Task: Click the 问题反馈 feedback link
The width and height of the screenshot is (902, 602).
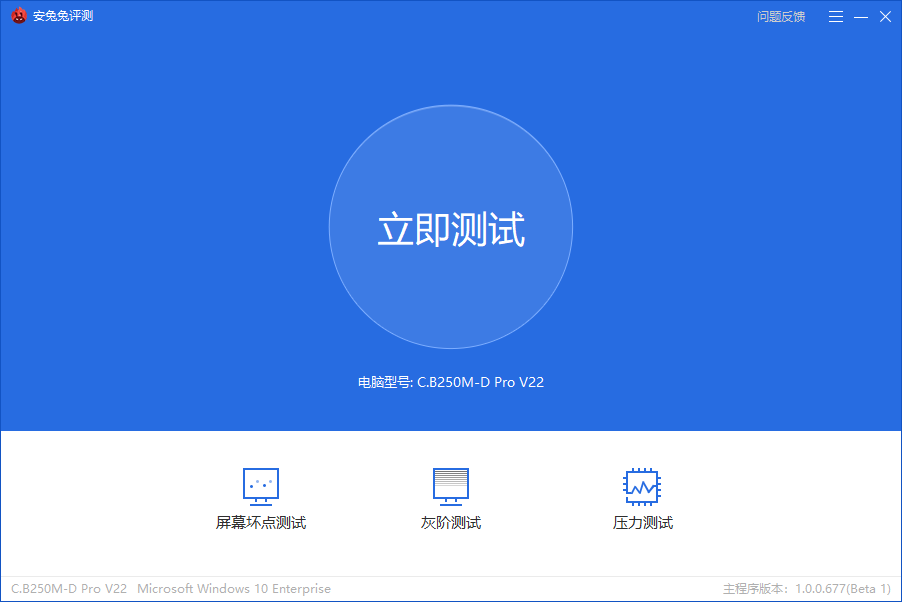Action: [781, 17]
